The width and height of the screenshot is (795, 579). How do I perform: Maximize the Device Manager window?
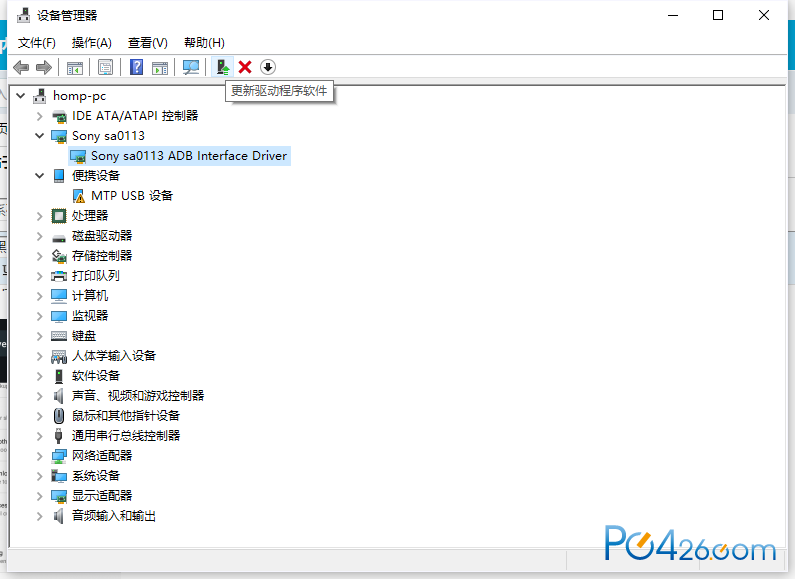718,15
